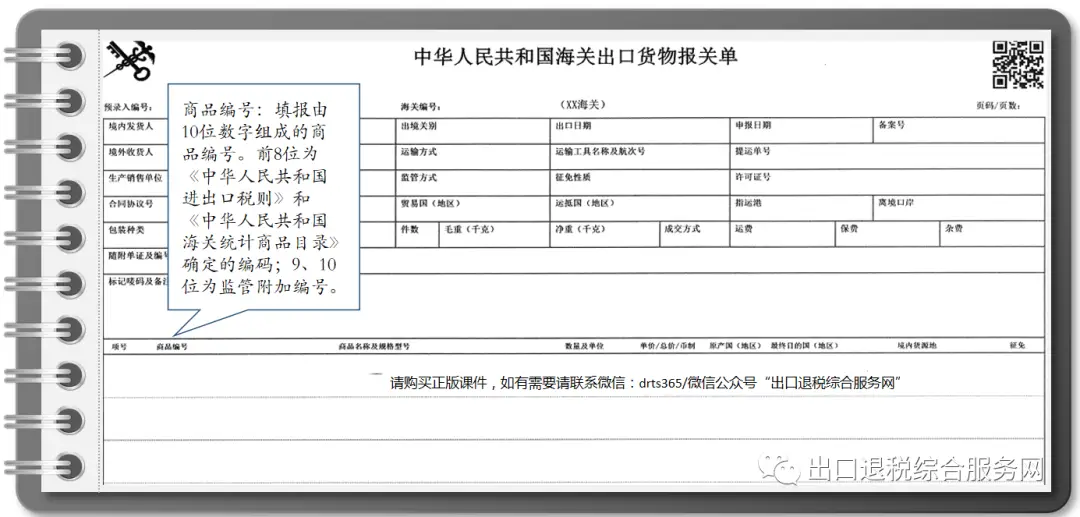
Task: Click the 备案号 field
Action: [959, 131]
